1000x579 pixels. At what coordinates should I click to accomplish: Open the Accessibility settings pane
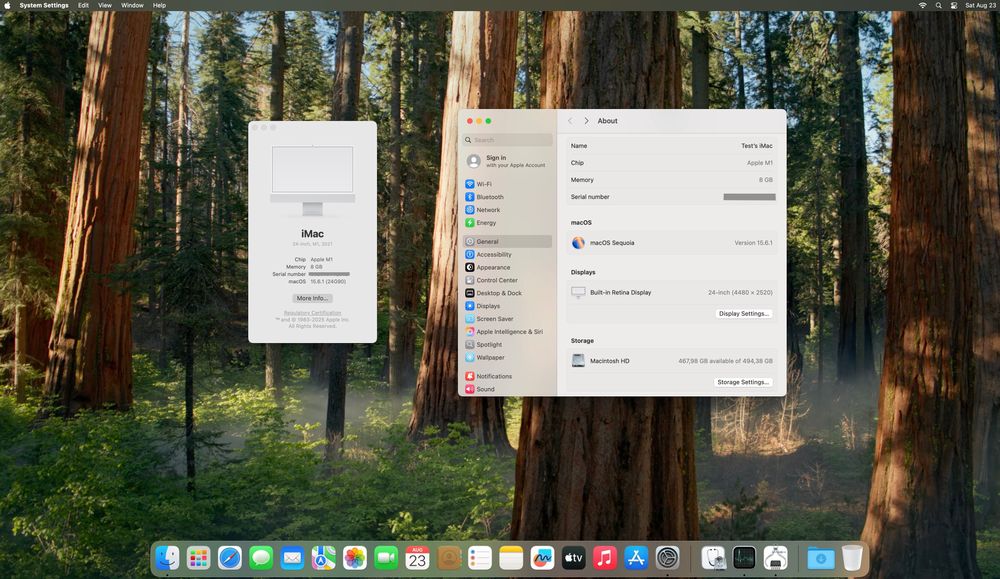493,255
